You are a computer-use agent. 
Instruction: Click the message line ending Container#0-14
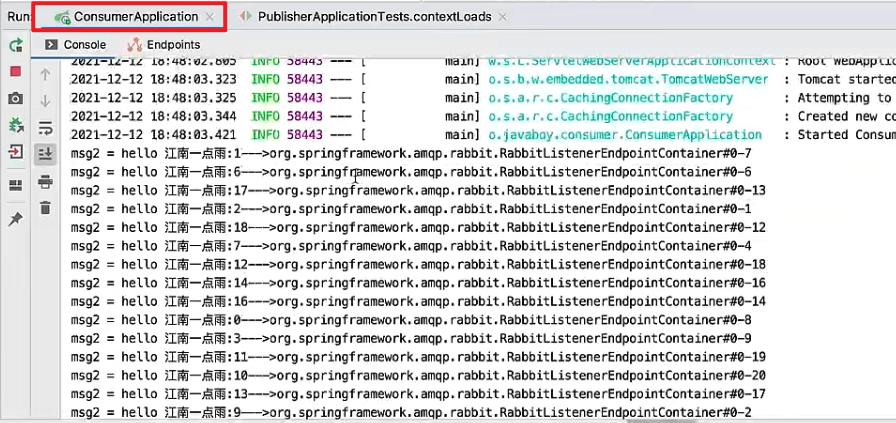coord(418,302)
